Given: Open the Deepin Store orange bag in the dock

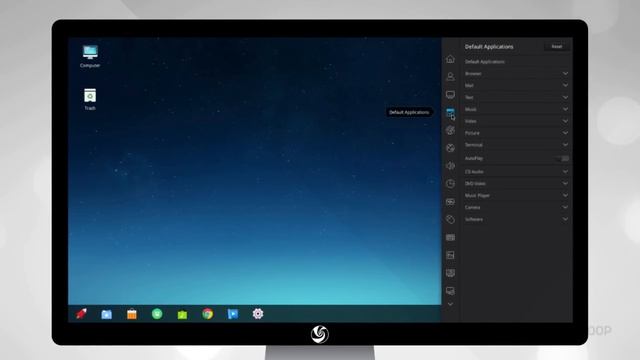Looking at the screenshot, I should pyautogui.click(x=132, y=314).
